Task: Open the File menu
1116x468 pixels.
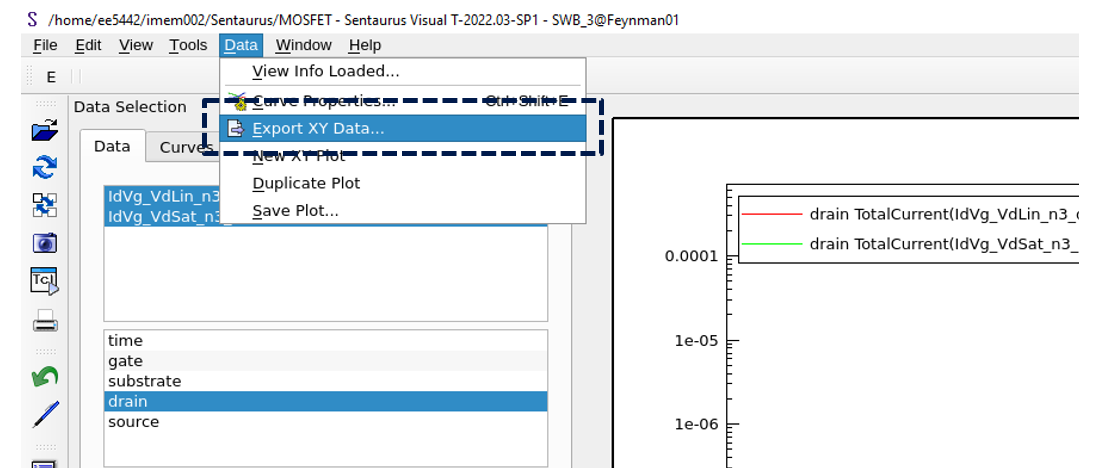Action: pos(45,45)
